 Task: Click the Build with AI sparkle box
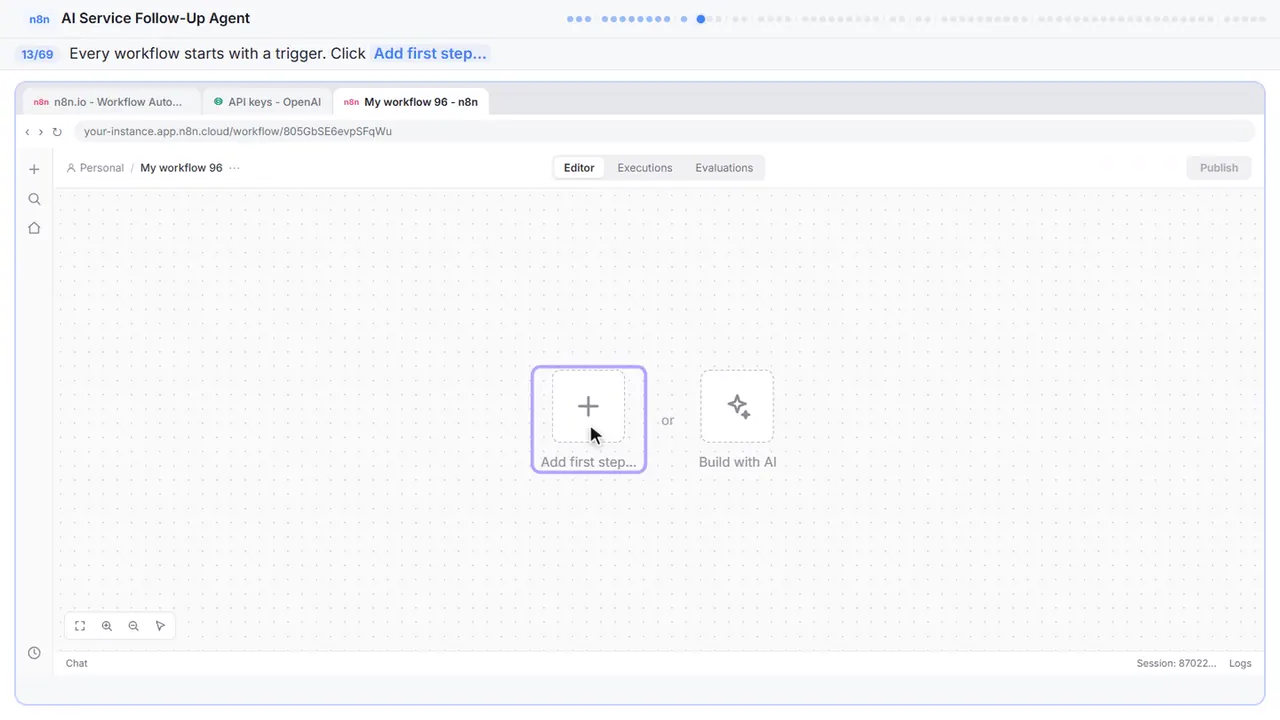click(x=737, y=406)
